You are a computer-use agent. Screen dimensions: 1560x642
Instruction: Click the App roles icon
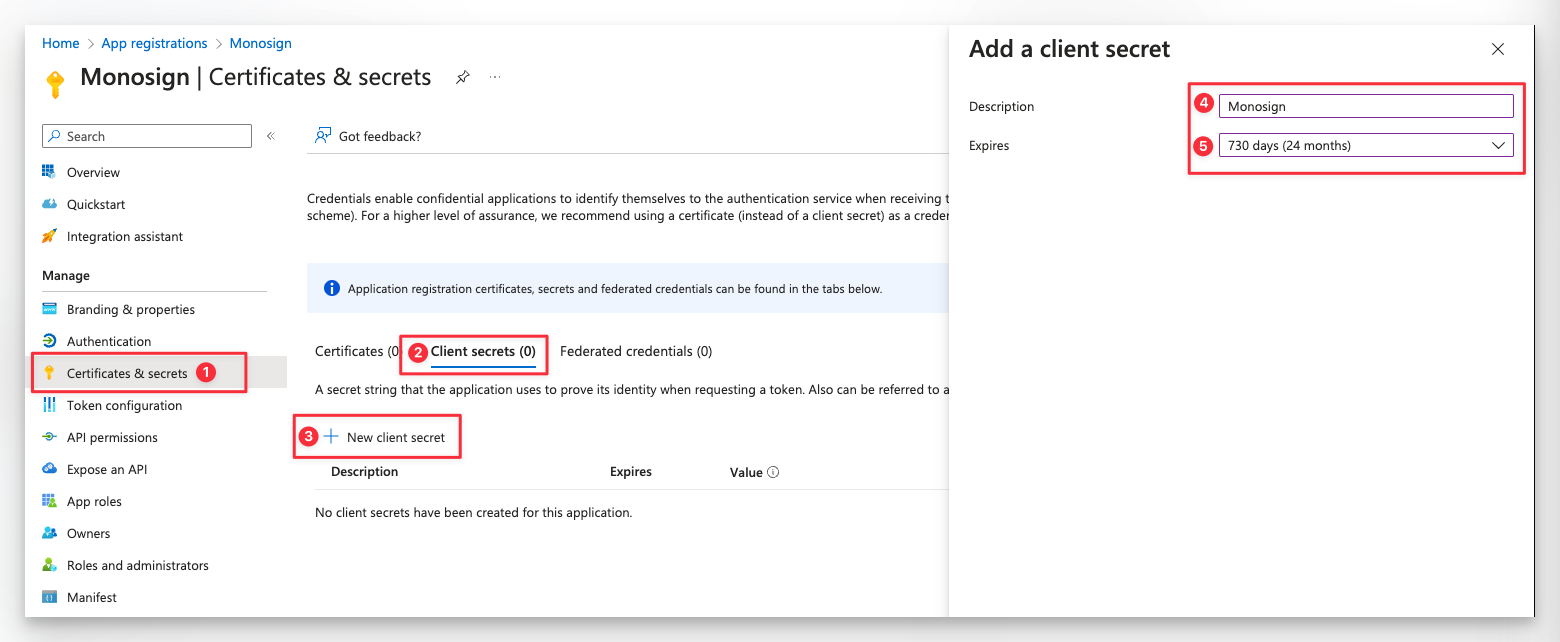(x=49, y=501)
